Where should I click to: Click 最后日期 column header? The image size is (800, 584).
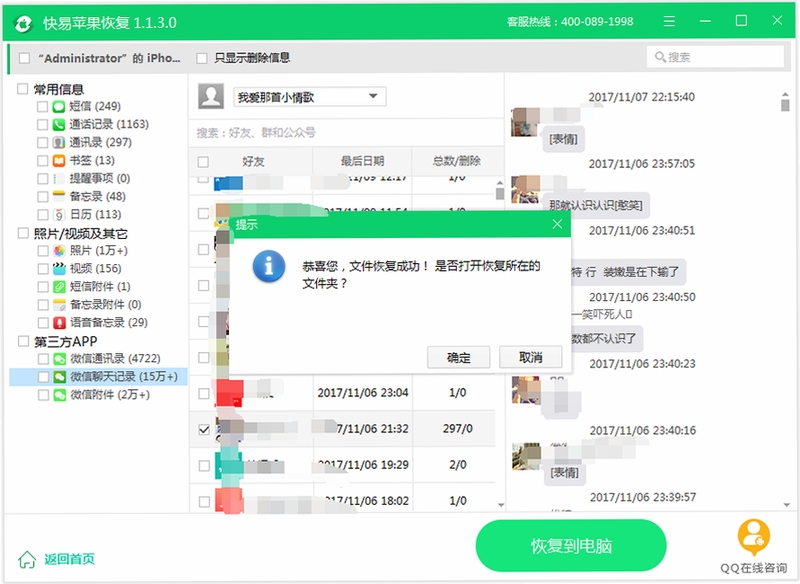tap(362, 161)
